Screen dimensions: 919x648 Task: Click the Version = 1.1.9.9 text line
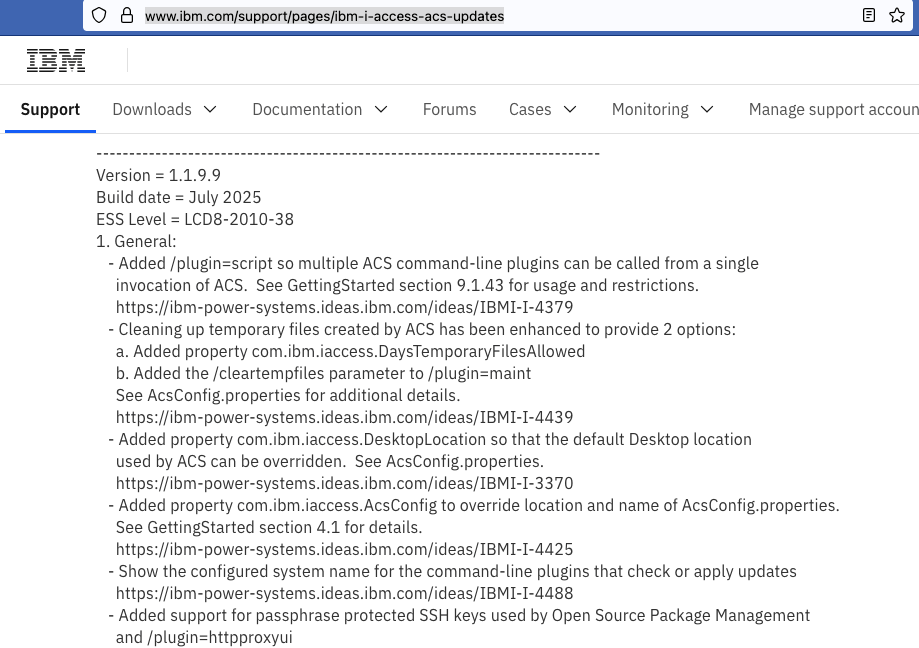(158, 176)
